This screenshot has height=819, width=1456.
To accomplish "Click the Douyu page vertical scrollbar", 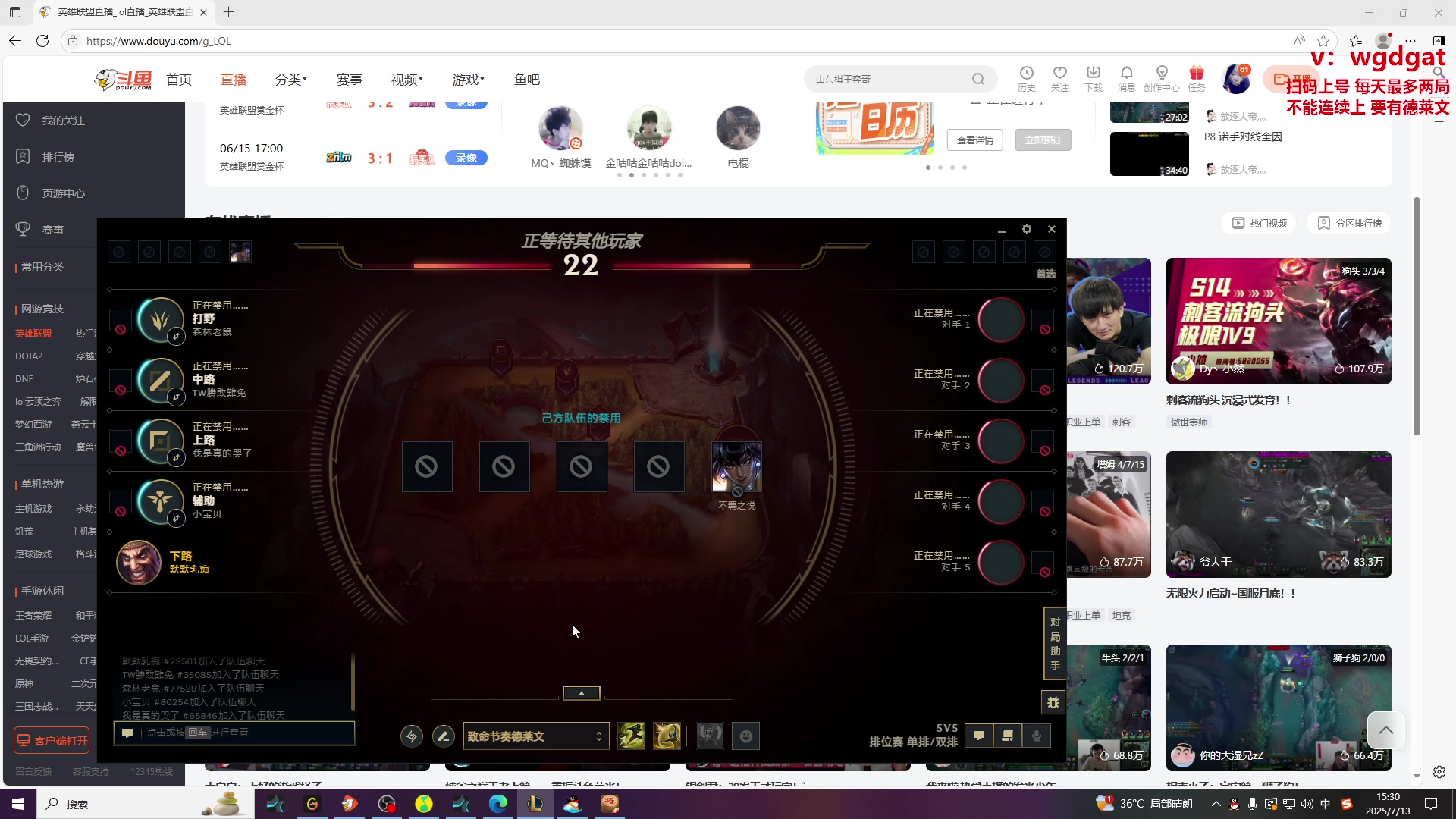I will [1417, 316].
